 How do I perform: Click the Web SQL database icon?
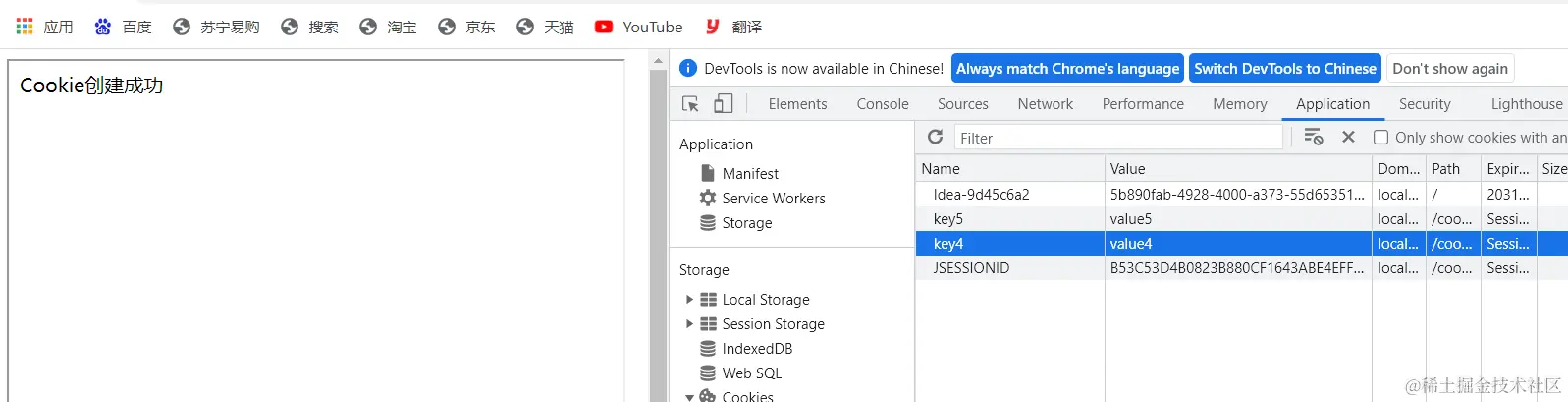[x=708, y=373]
